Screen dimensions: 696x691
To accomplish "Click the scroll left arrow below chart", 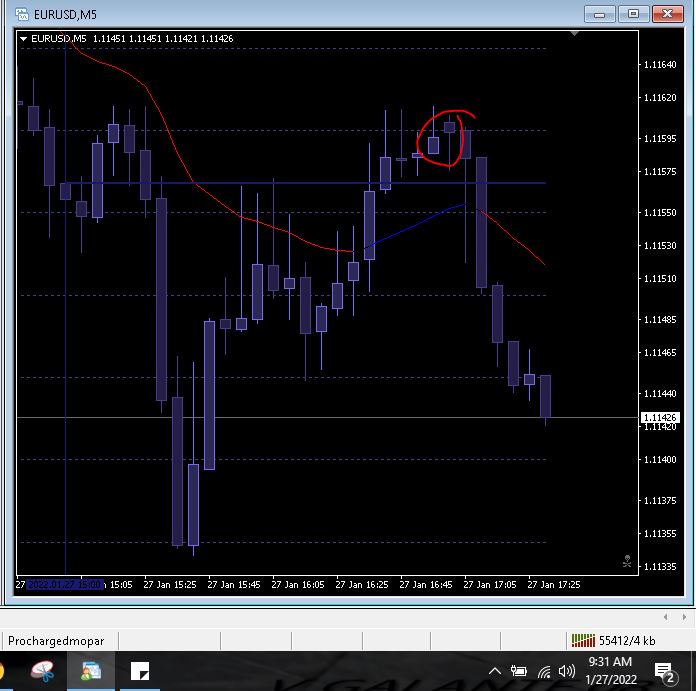I will (x=665, y=617).
